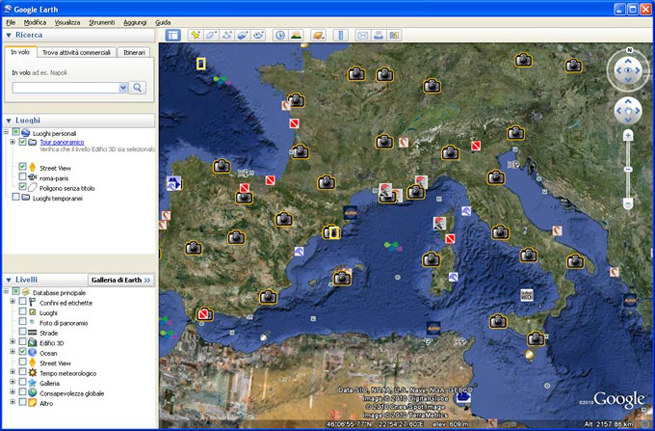Click the Poligono senza titolo polygon icon
The image size is (655, 431).
(33, 188)
